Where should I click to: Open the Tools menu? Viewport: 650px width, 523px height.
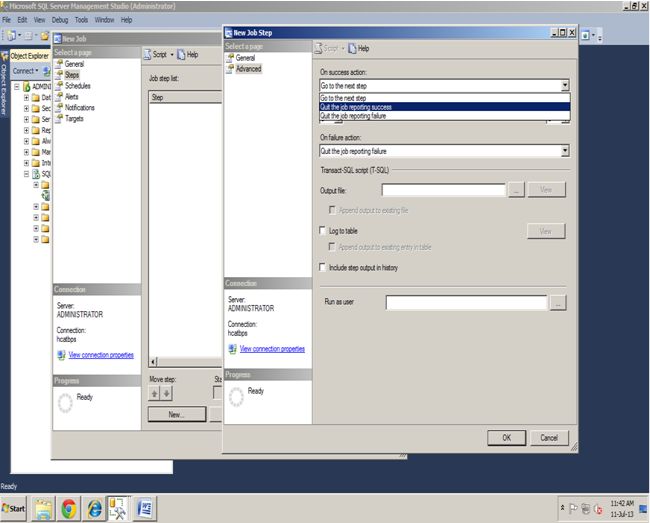[x=81, y=20]
